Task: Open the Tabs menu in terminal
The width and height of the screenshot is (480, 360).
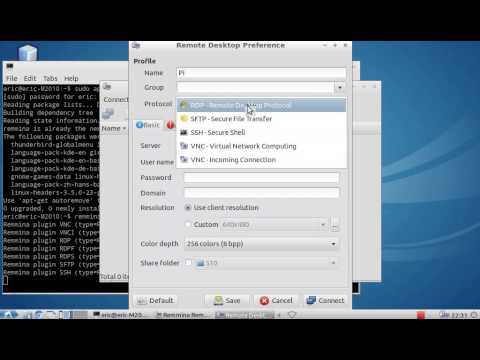Action: [x=50, y=78]
